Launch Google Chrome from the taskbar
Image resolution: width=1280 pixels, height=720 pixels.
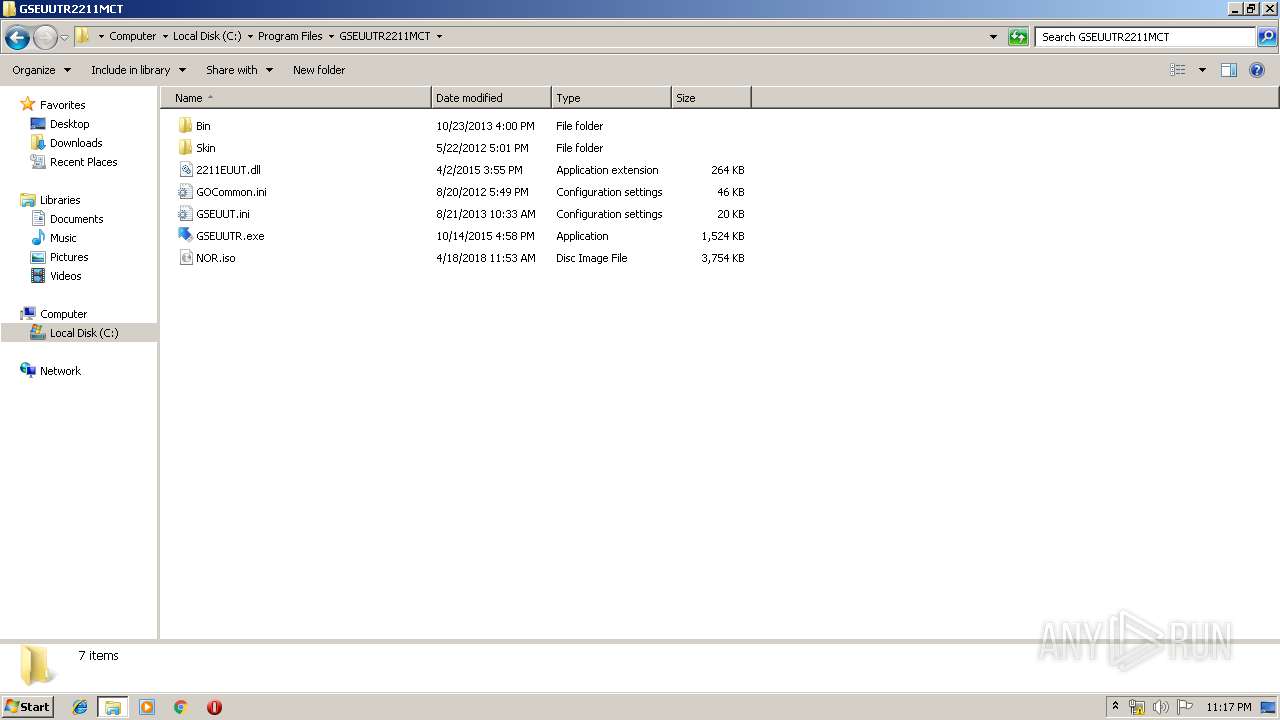click(x=181, y=707)
